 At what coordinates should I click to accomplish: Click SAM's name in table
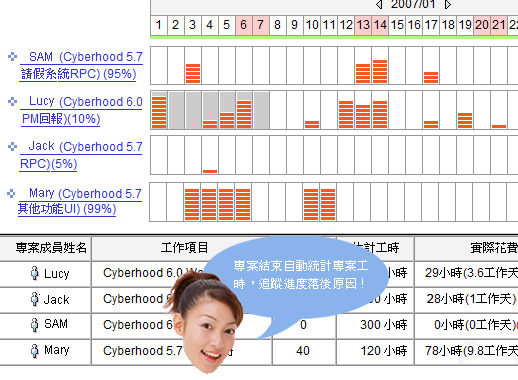tap(56, 324)
